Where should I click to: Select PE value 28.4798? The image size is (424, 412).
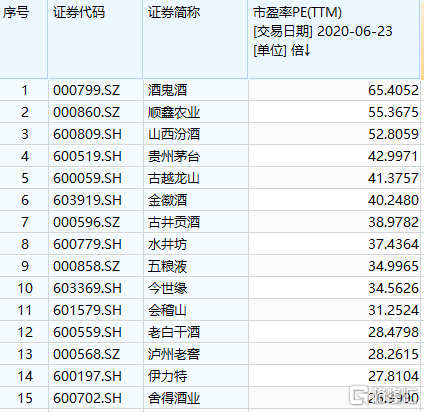[x=393, y=332]
